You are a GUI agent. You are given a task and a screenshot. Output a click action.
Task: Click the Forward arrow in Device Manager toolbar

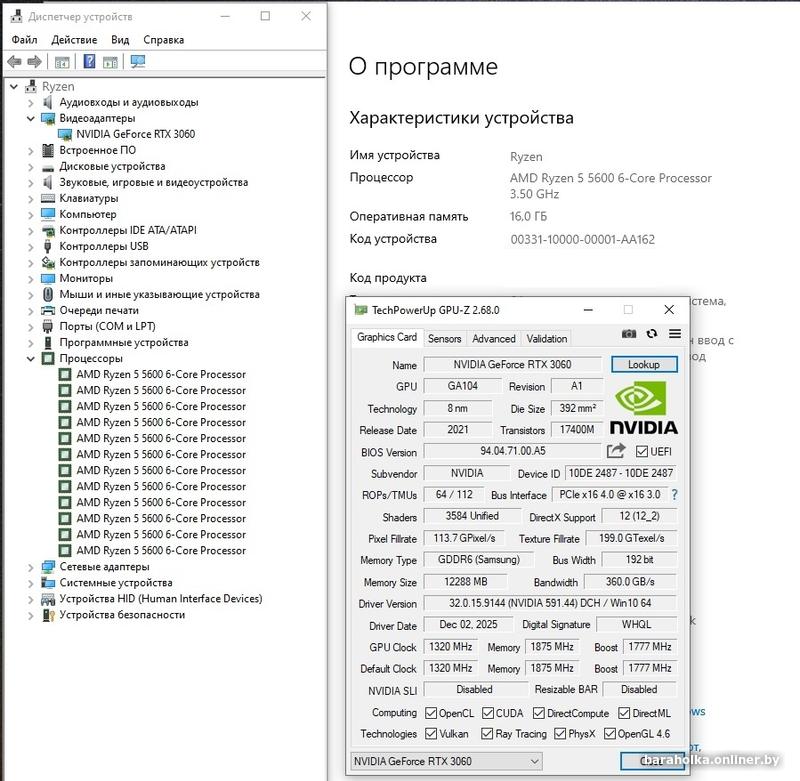34,62
